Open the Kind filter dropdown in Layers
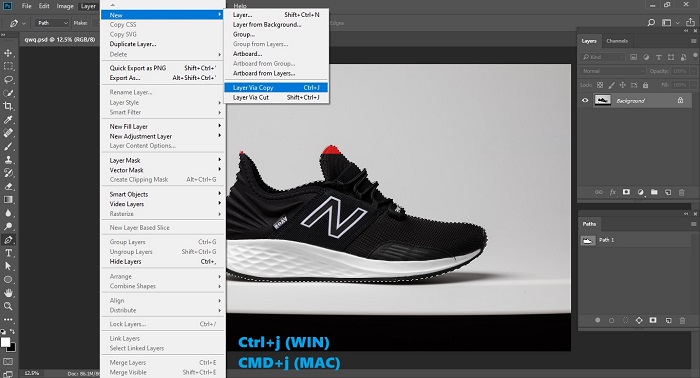The width and height of the screenshot is (700, 378). pos(602,57)
